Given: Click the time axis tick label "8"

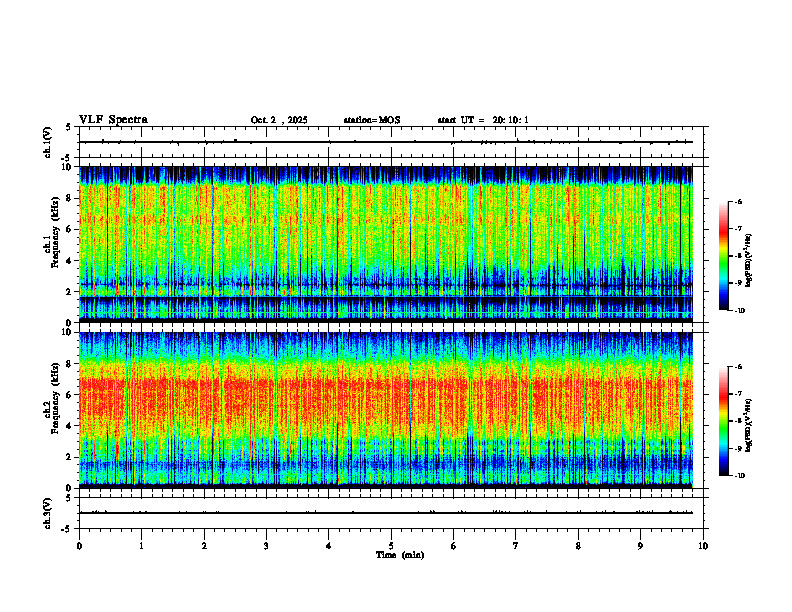Looking at the screenshot, I should coord(578,546).
